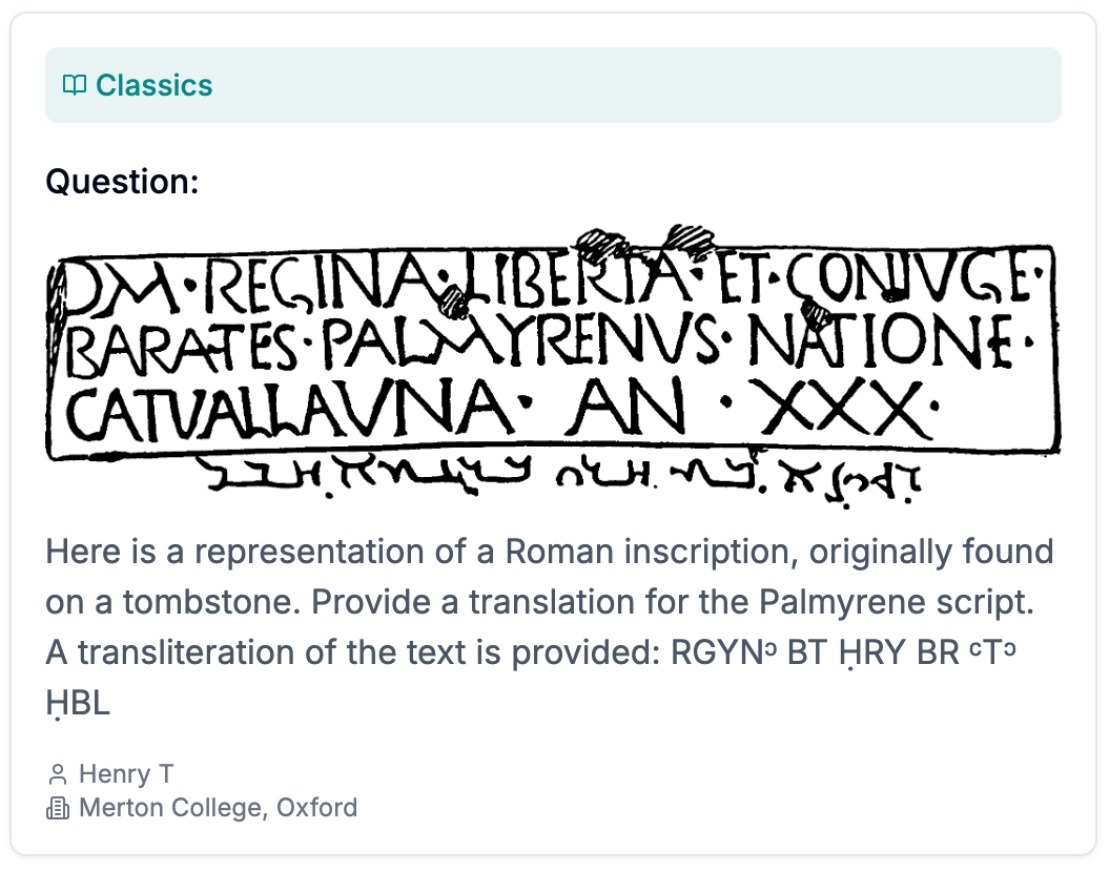The image size is (1110, 872).
Task: Click the book icon beside Classics
Action: click(x=74, y=85)
